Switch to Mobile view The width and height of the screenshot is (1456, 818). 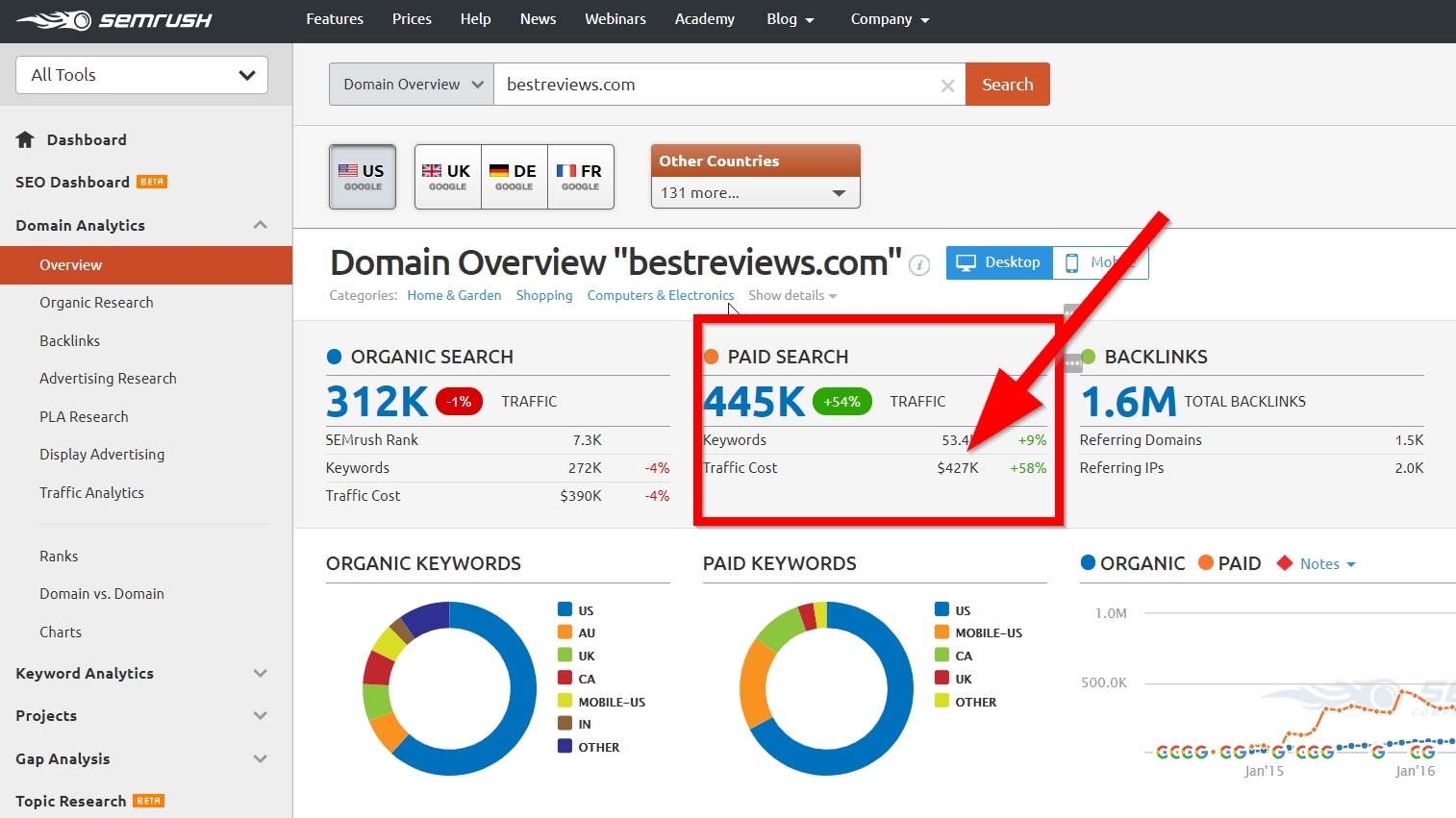click(1099, 262)
